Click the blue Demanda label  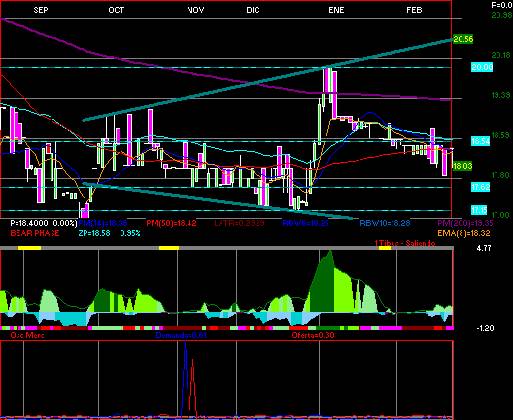pyautogui.click(x=181, y=335)
